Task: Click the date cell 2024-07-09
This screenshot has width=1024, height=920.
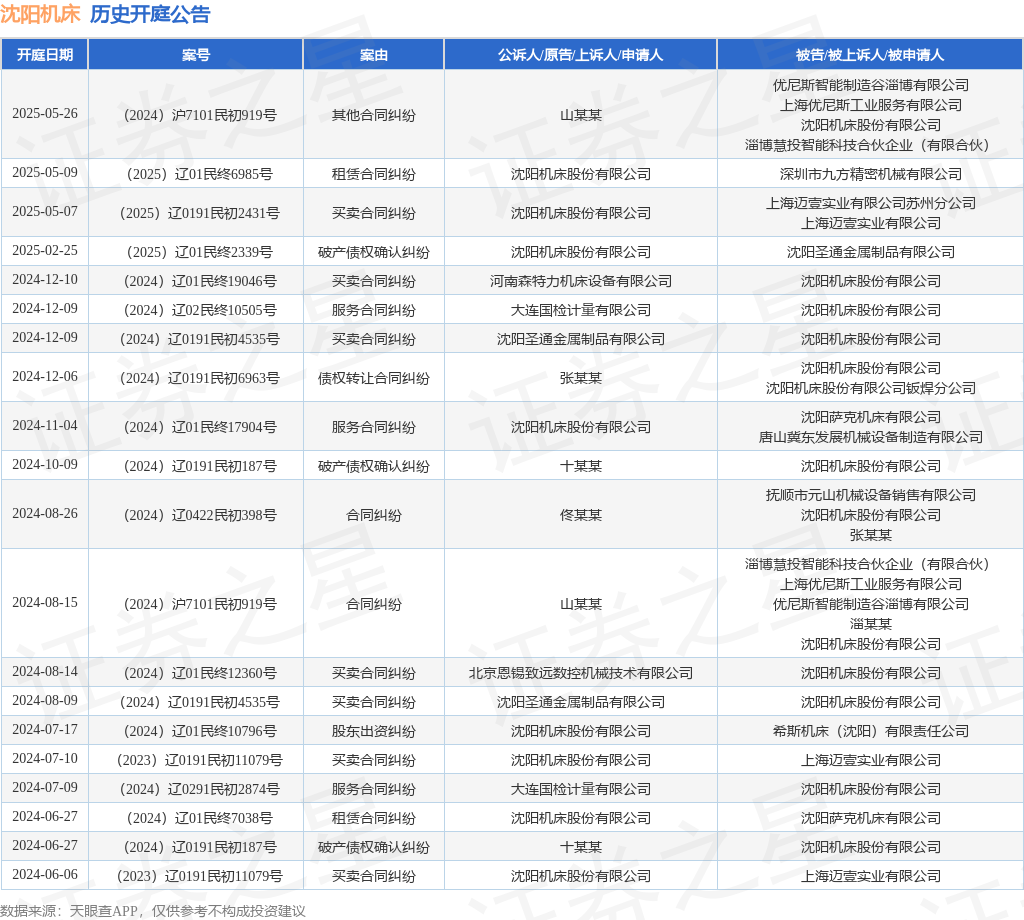Action: tap(44, 787)
